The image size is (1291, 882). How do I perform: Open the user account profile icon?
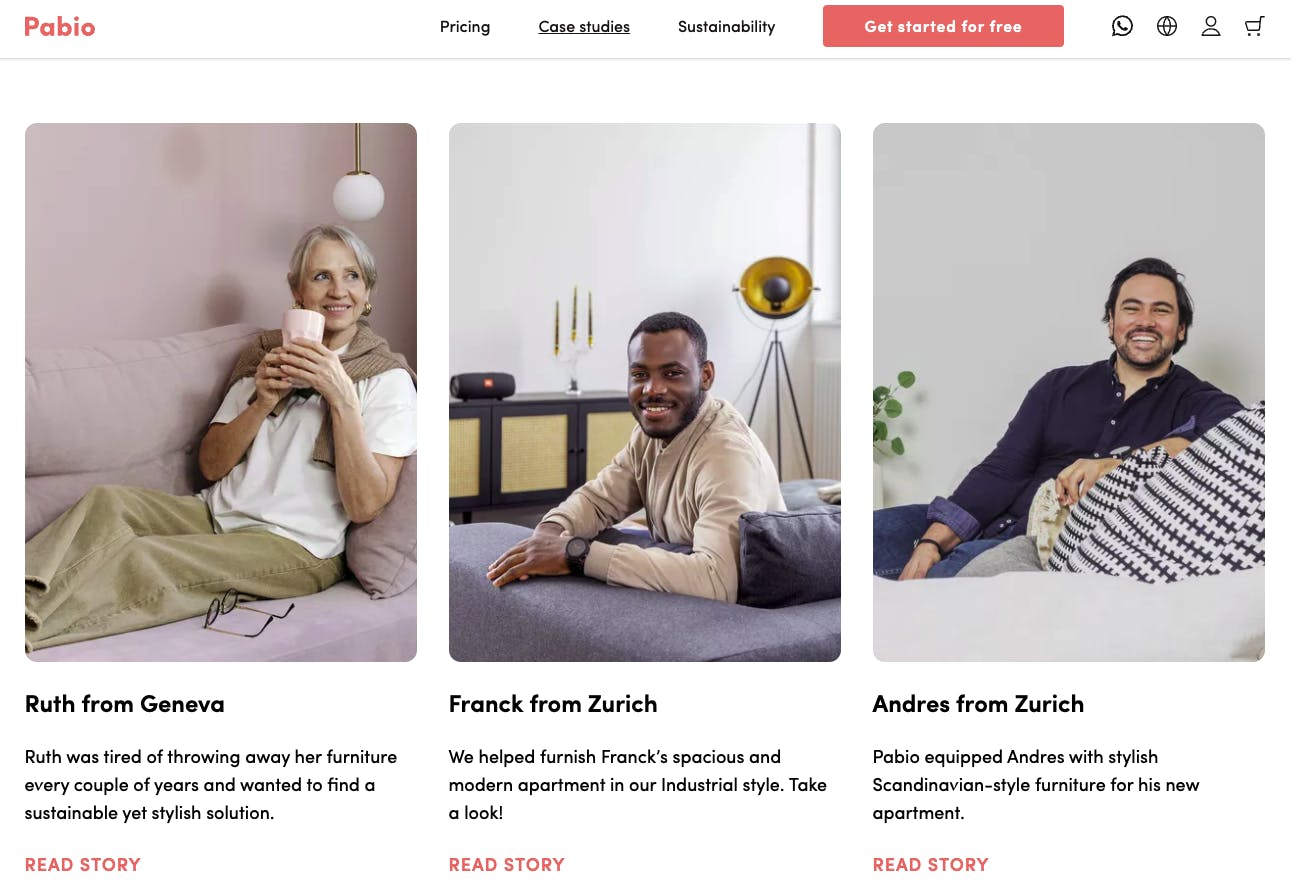(1211, 26)
